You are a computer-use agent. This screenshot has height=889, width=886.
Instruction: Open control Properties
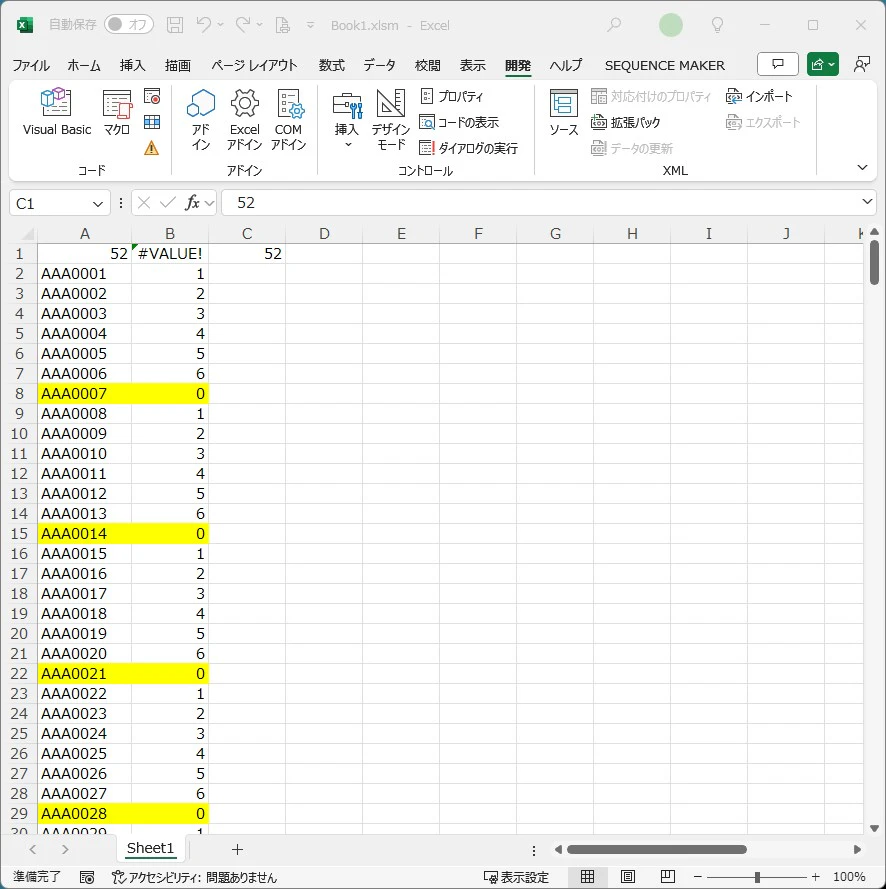[452, 96]
